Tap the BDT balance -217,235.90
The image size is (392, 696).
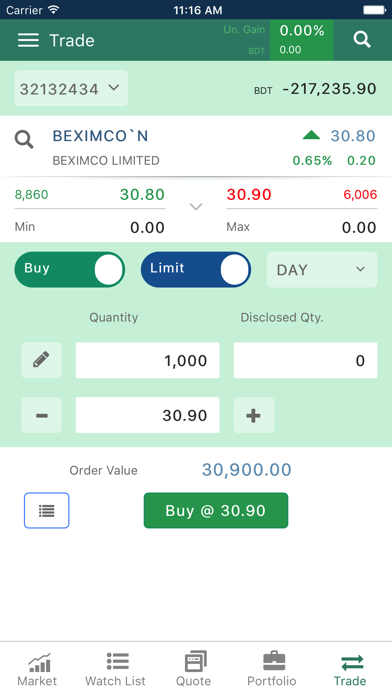pos(329,89)
